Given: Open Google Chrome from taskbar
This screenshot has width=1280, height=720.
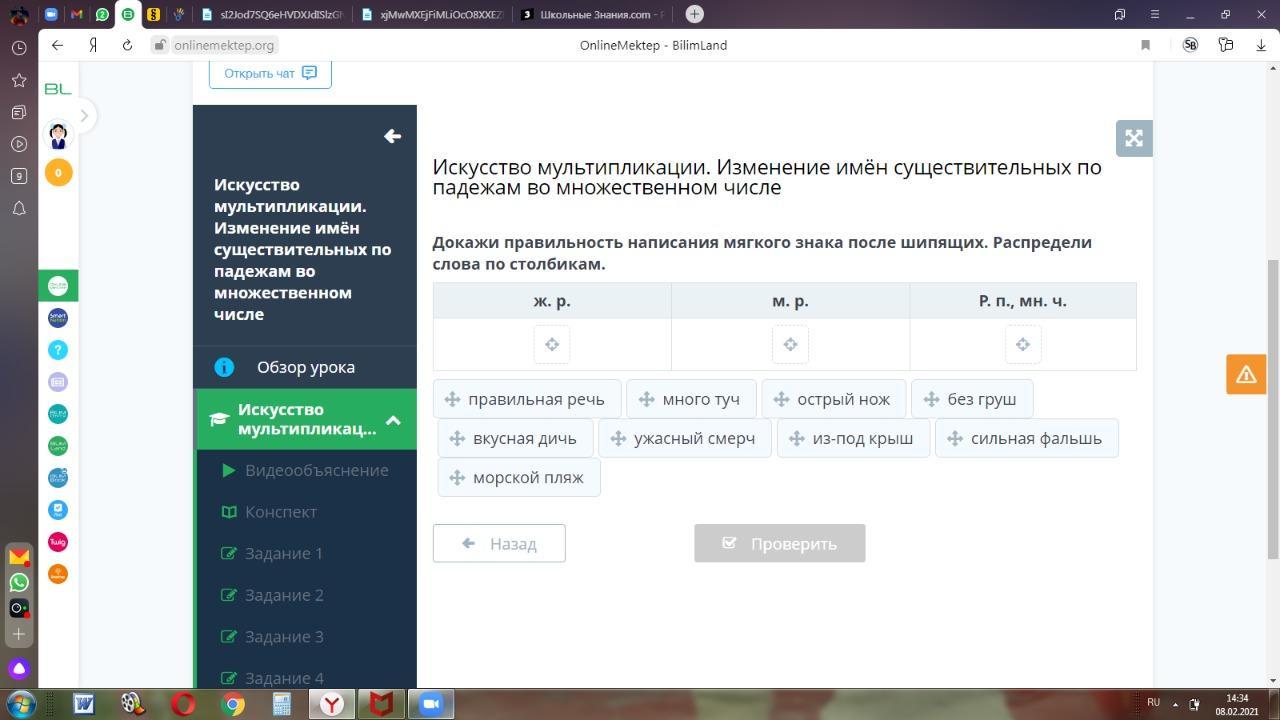Looking at the screenshot, I should click(x=233, y=704).
